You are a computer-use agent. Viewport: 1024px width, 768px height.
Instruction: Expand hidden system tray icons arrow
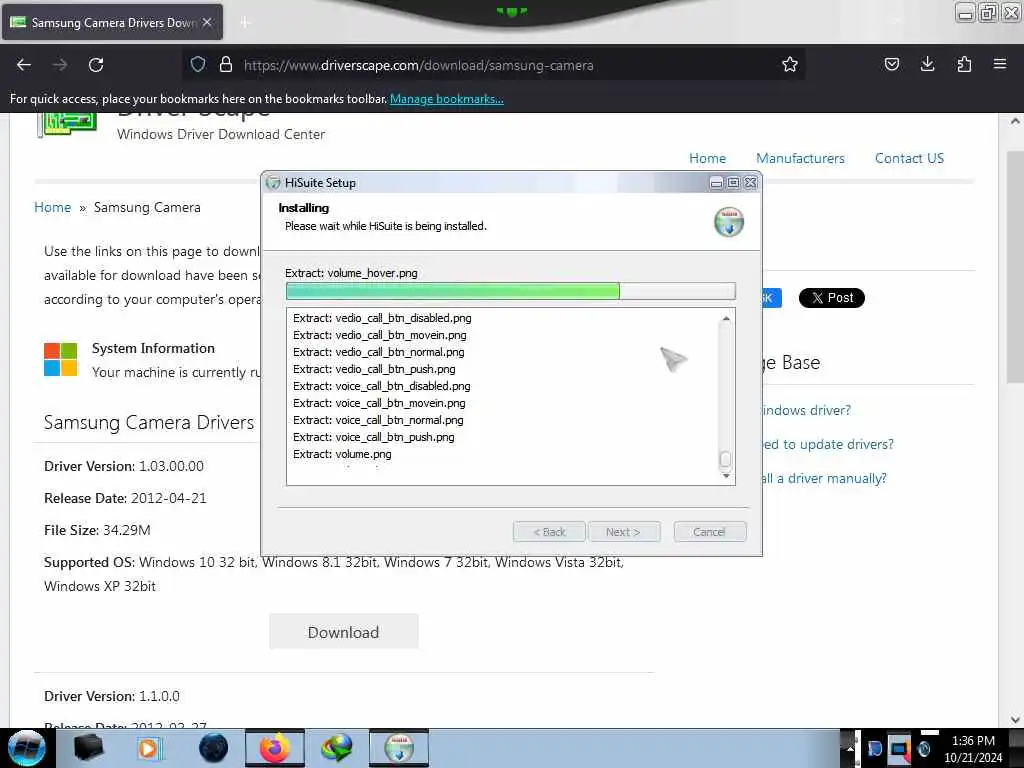[851, 748]
